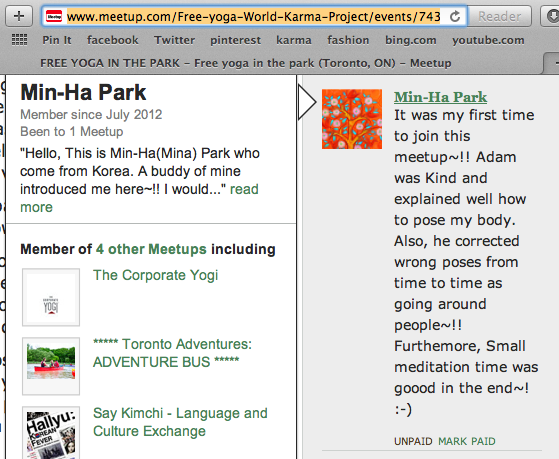This screenshot has height=459, width=559.
Task: Click the Member since July 2012 text
Action: (91, 114)
